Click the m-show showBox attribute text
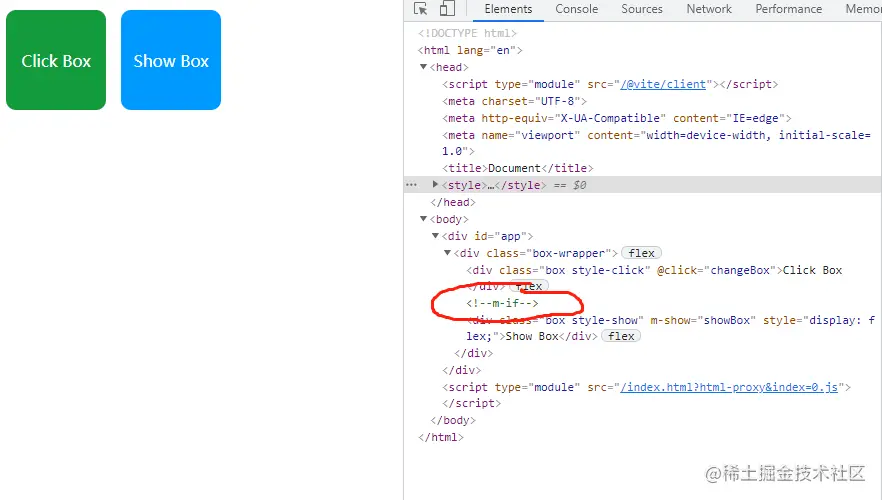Image resolution: width=882 pixels, height=500 pixels. point(703,320)
